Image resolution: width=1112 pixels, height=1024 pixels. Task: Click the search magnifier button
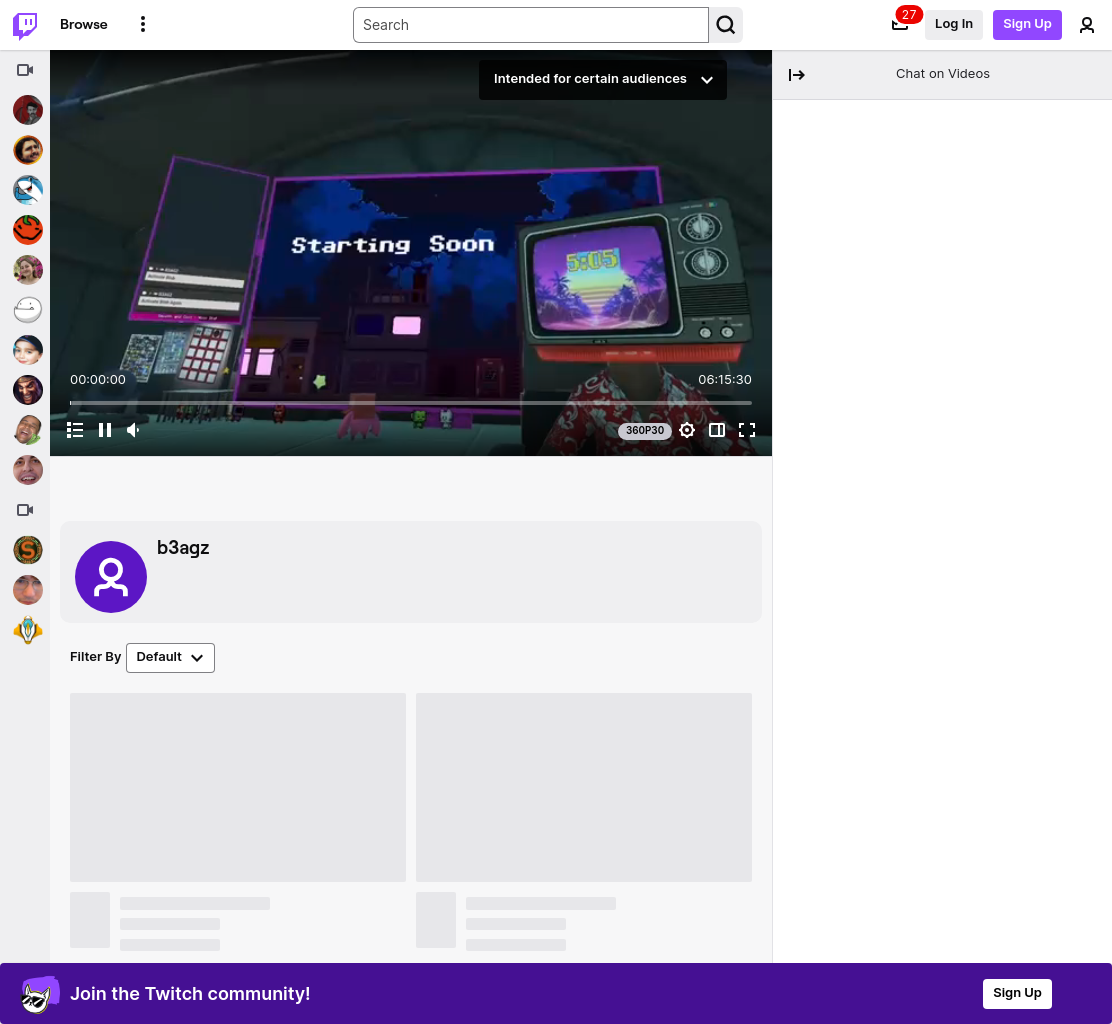pos(725,25)
